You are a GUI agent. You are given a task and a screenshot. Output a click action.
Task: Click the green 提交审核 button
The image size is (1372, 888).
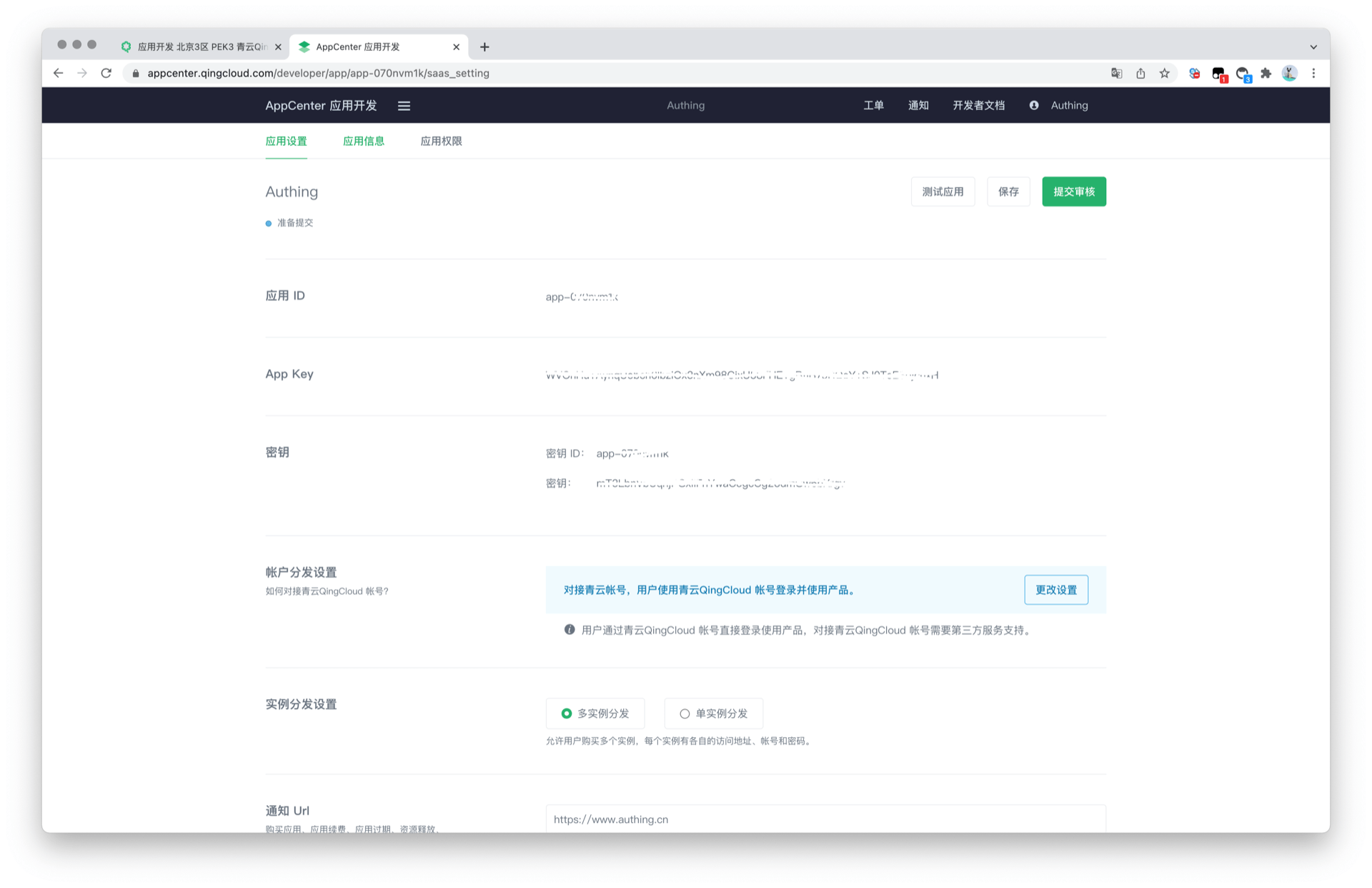[1073, 192]
